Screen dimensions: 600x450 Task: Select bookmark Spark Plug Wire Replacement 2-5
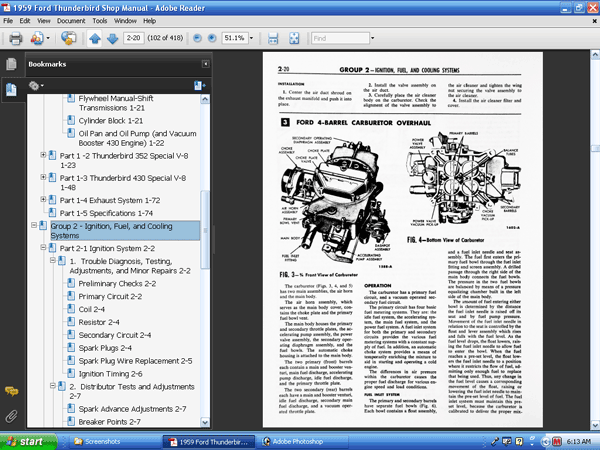click(135, 361)
